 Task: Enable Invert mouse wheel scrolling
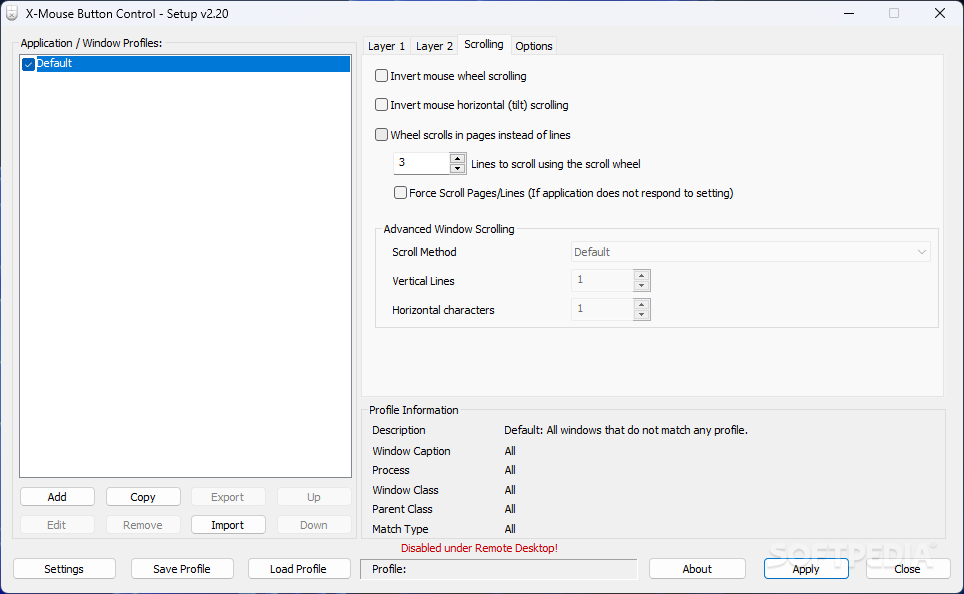point(381,76)
